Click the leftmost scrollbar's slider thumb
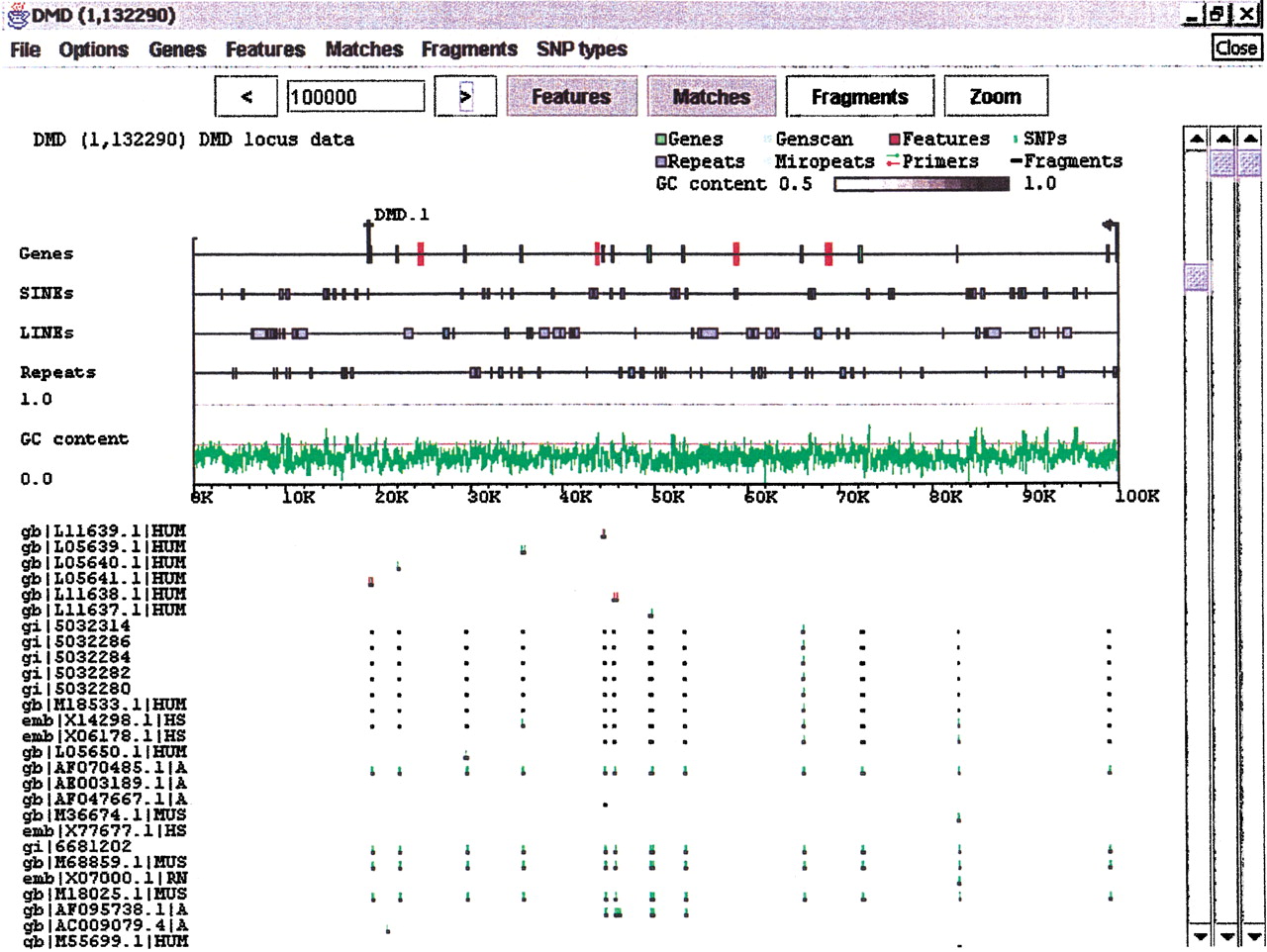Viewport: 1267px width, 952px height. 1197,277
